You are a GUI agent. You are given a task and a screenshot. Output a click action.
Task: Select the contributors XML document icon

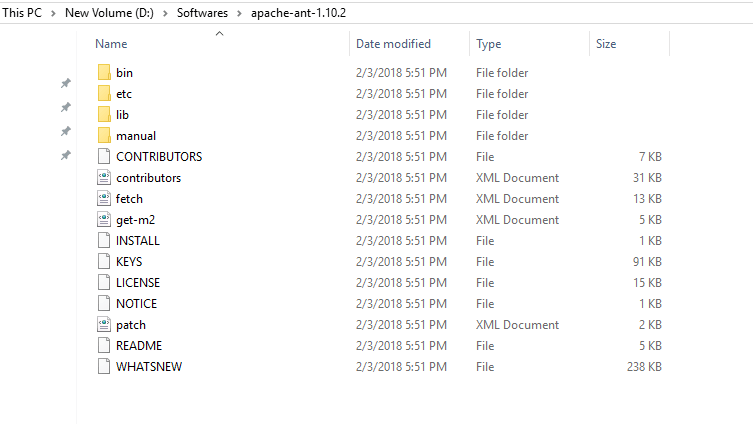[x=105, y=178]
